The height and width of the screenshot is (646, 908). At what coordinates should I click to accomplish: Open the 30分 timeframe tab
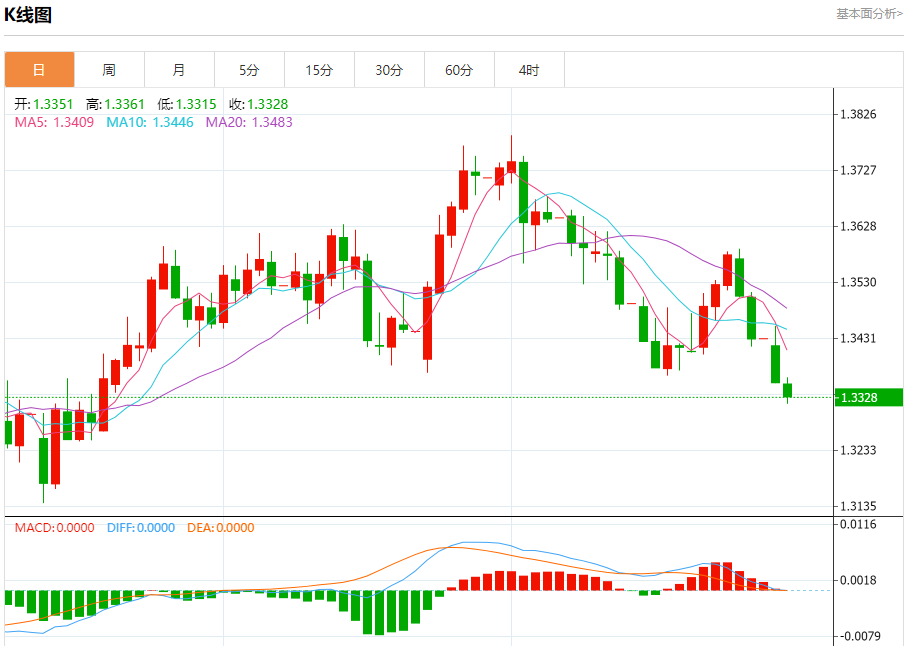point(390,70)
